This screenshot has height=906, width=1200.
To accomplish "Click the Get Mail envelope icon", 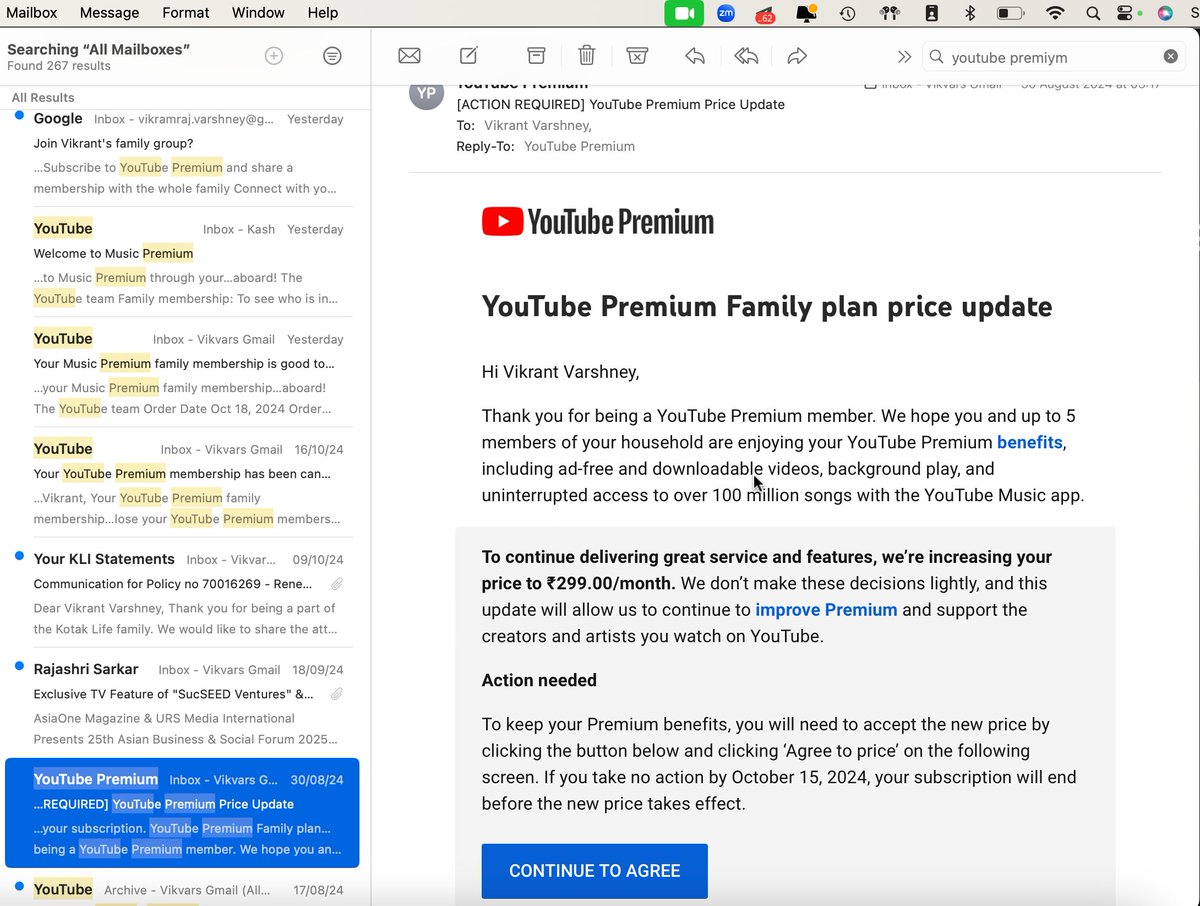I will (409, 56).
